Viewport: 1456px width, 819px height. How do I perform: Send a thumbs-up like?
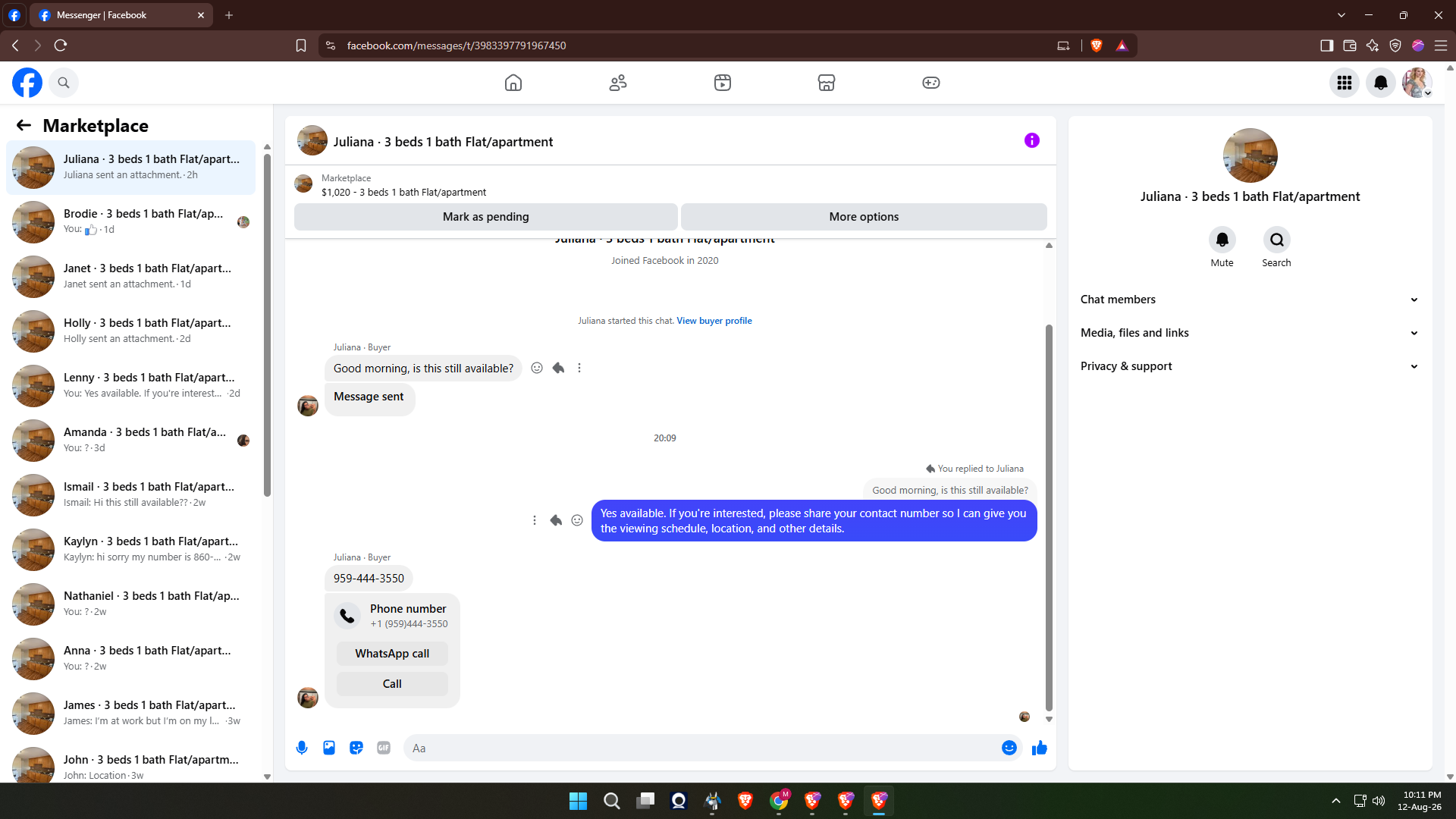click(x=1040, y=748)
